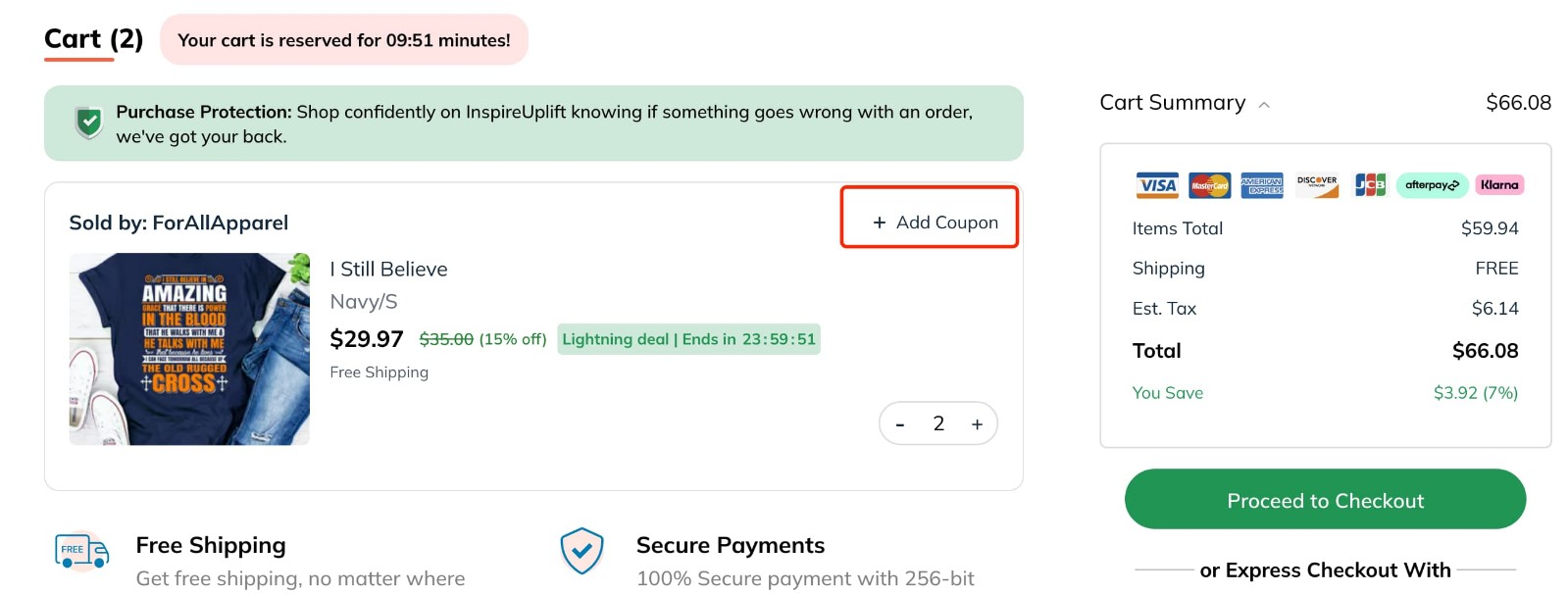
Task: Choose the Afterpay payment badge
Action: tap(1431, 185)
